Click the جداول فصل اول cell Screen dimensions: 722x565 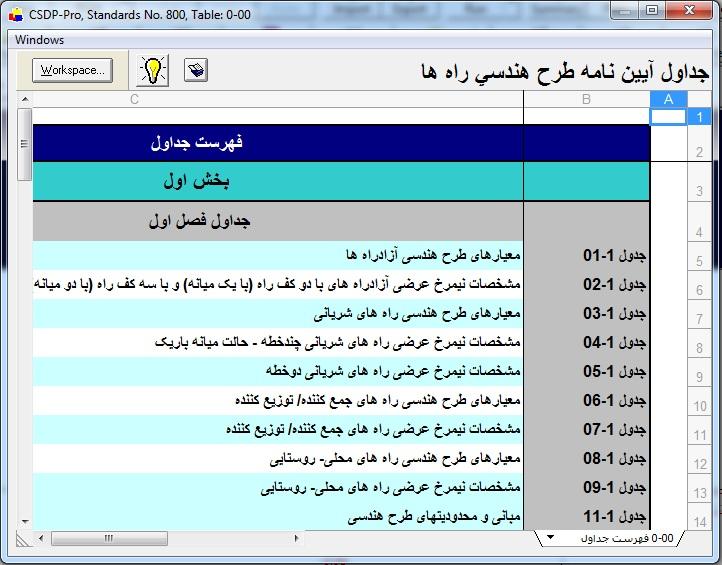point(278,221)
